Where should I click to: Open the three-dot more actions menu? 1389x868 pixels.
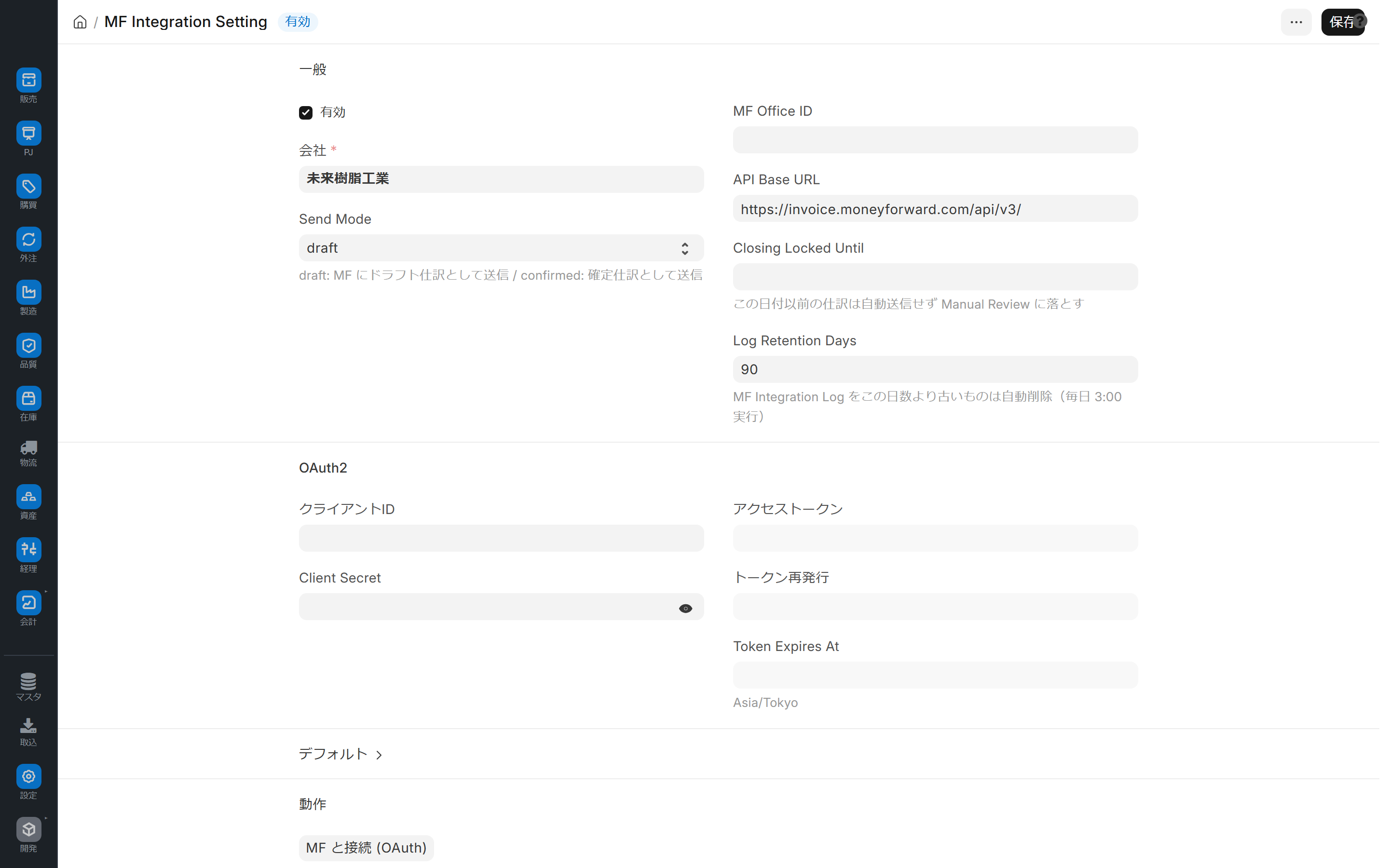click(1296, 22)
